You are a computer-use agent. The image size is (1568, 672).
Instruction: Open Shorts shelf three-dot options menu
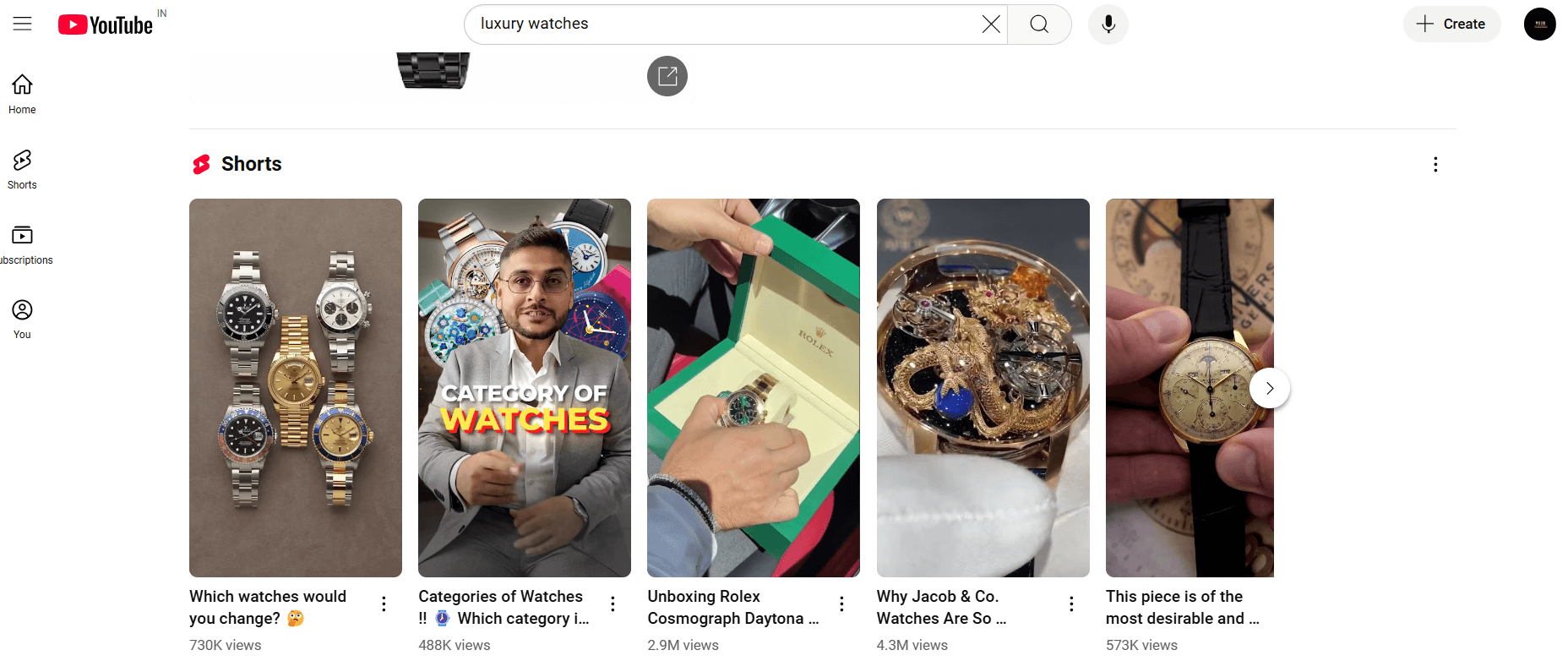[x=1435, y=164]
